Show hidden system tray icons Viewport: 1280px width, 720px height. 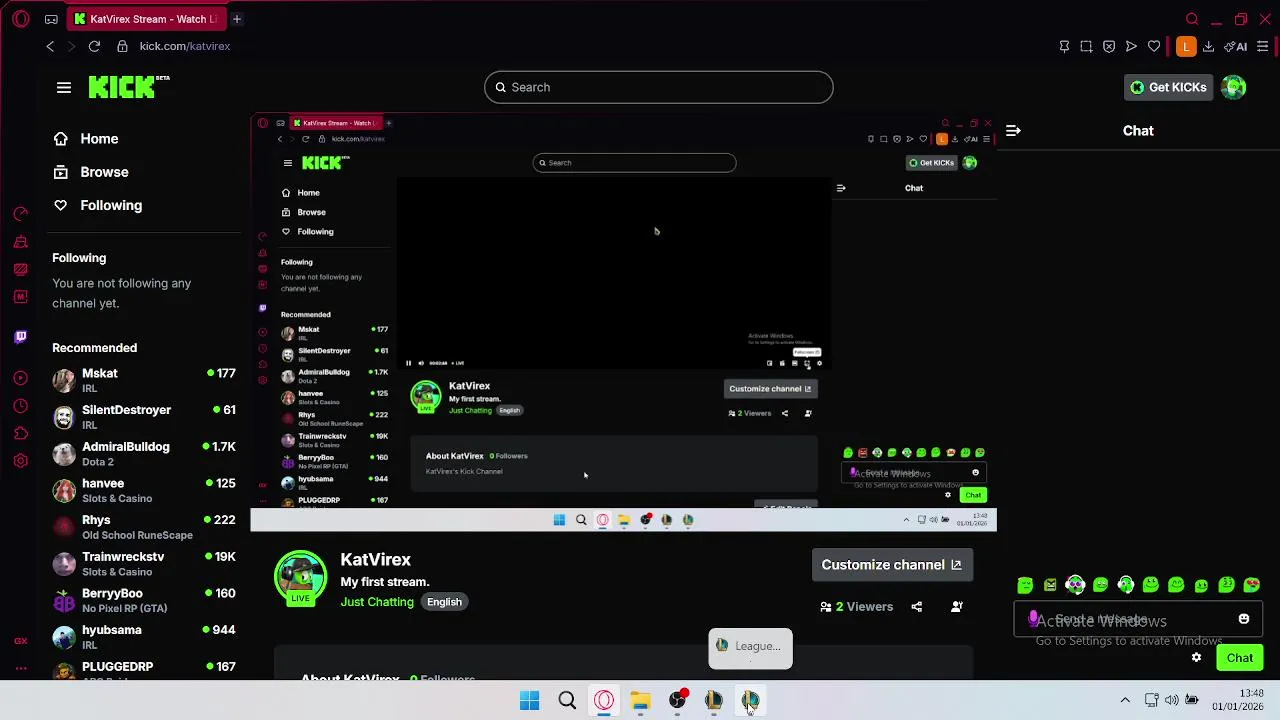pos(1125,701)
